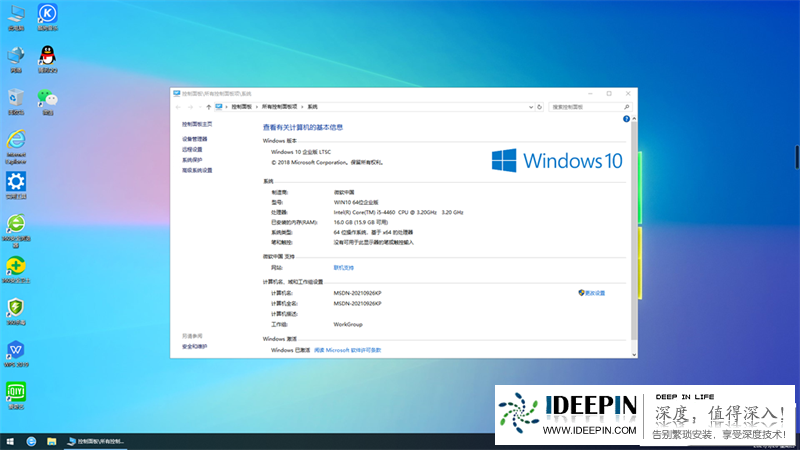Open the blue gear tool desktop icon
800x450 pixels.
coord(16,186)
